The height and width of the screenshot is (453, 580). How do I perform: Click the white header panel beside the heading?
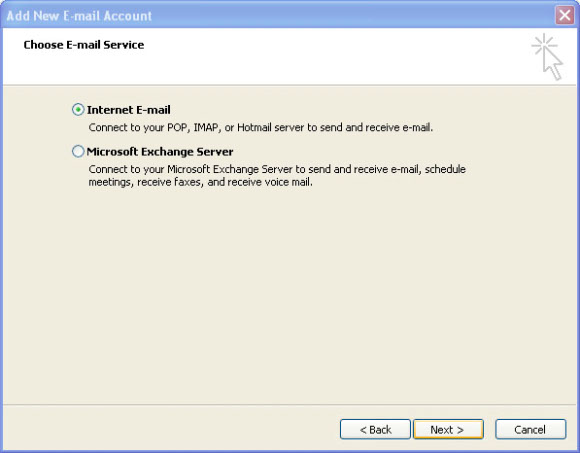tap(333, 55)
